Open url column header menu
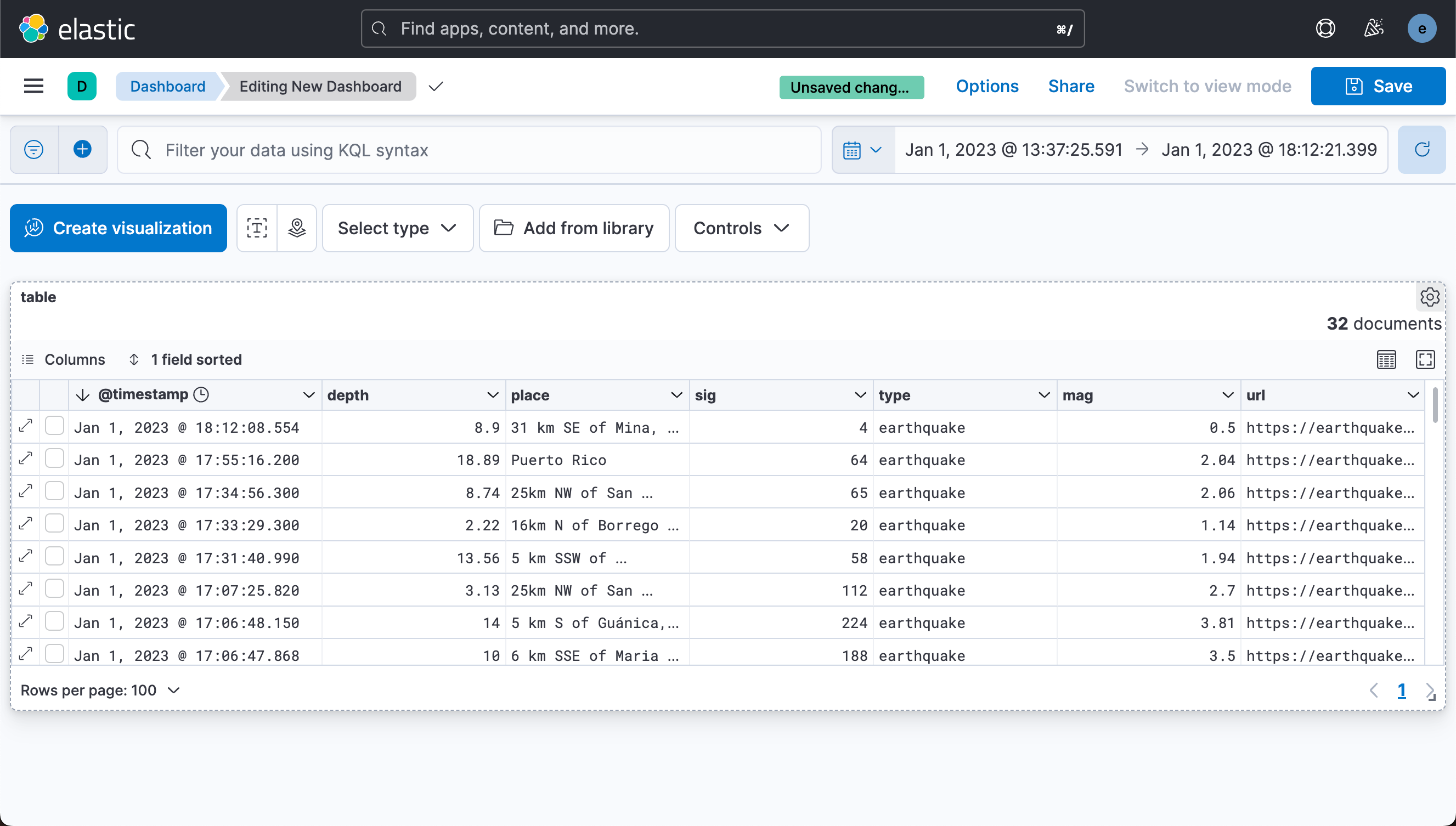This screenshot has width=1456, height=826. click(1413, 395)
